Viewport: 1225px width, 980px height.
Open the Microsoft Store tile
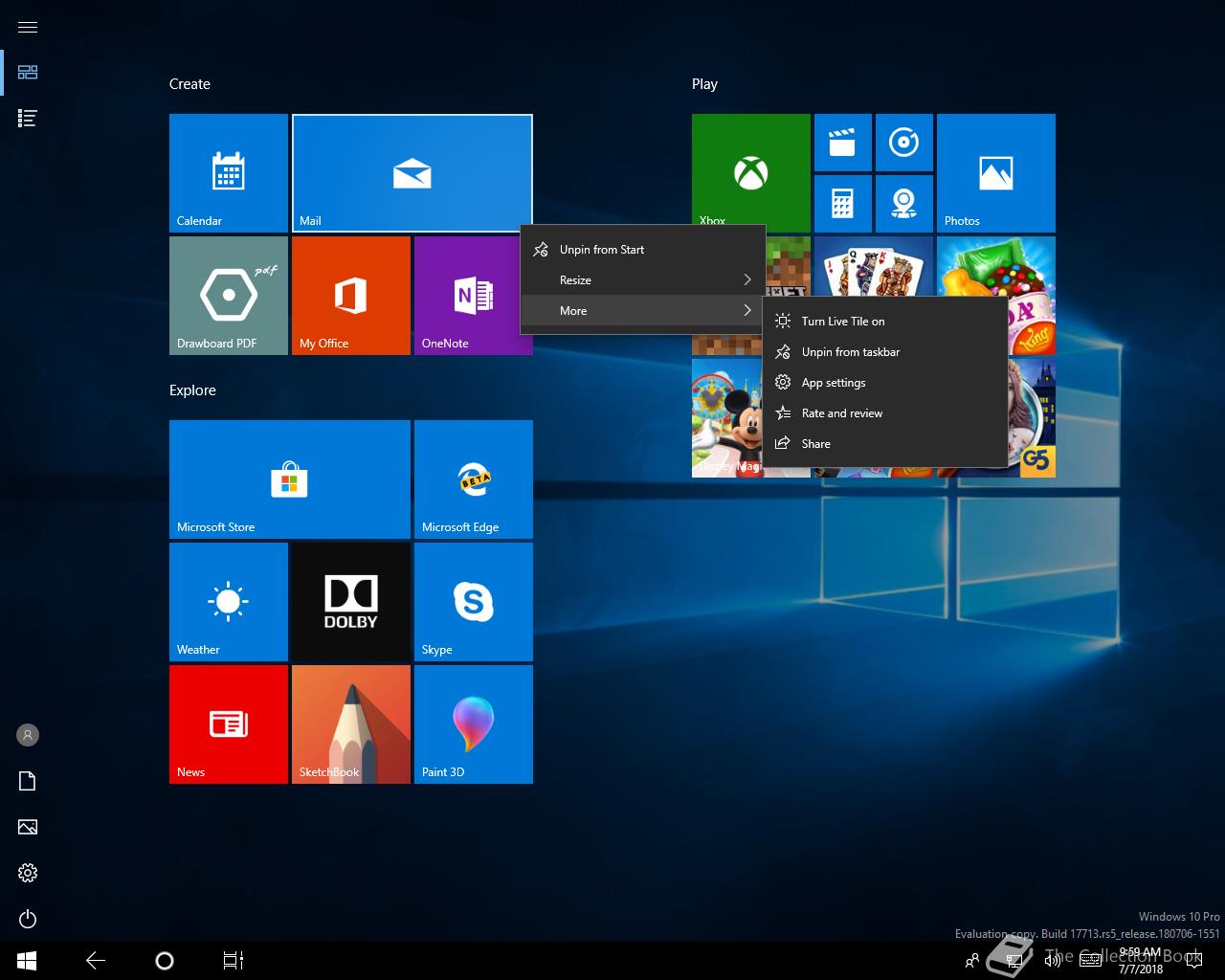tap(290, 479)
